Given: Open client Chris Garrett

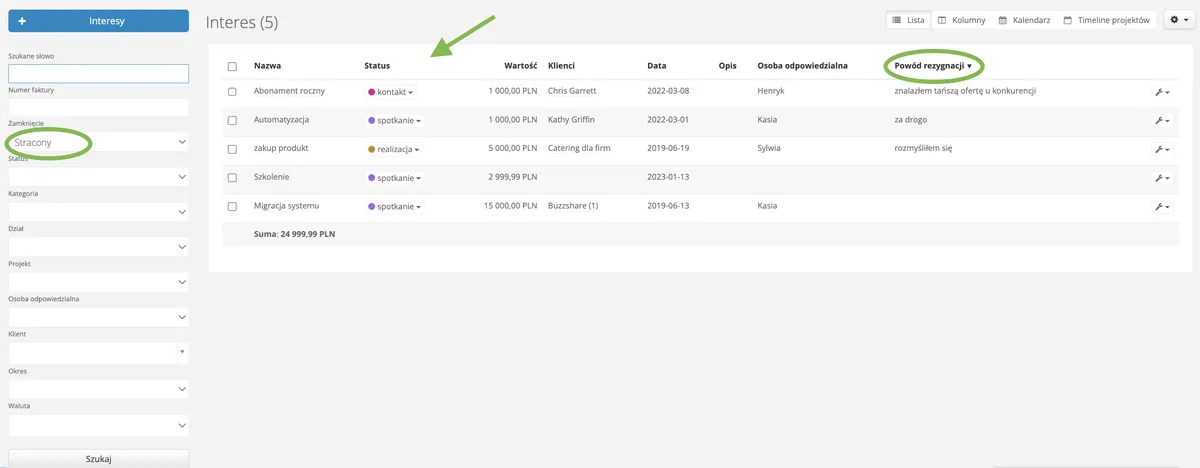Looking at the screenshot, I should pos(572,91).
